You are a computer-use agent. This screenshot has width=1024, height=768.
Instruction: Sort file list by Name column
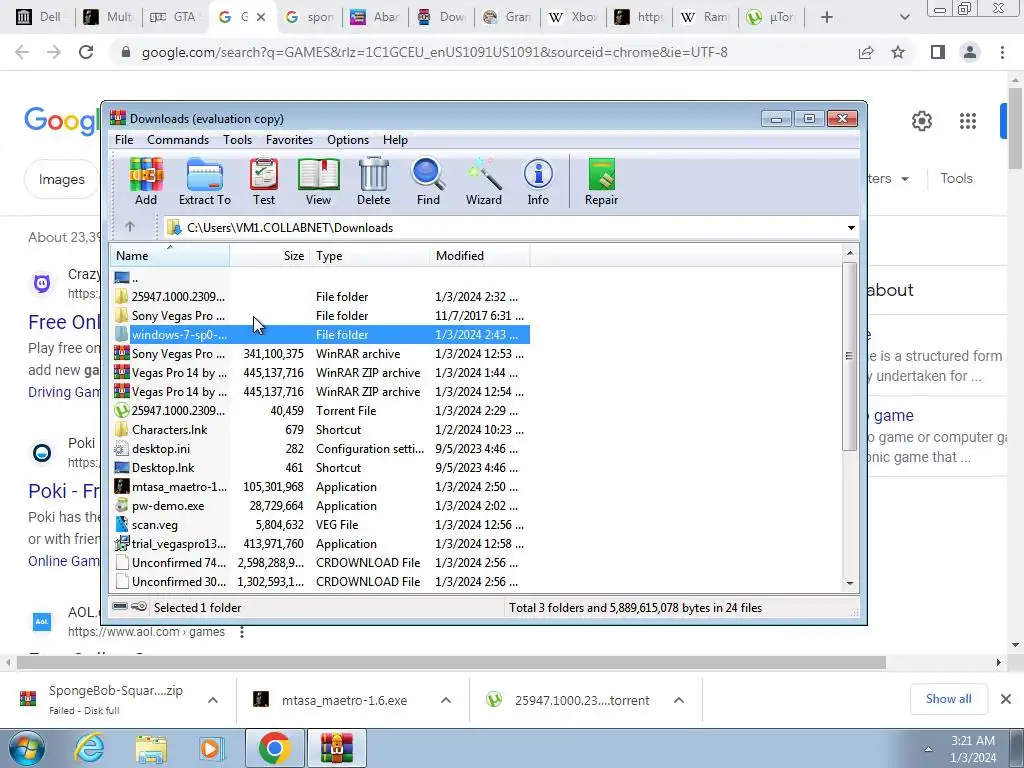coord(170,255)
